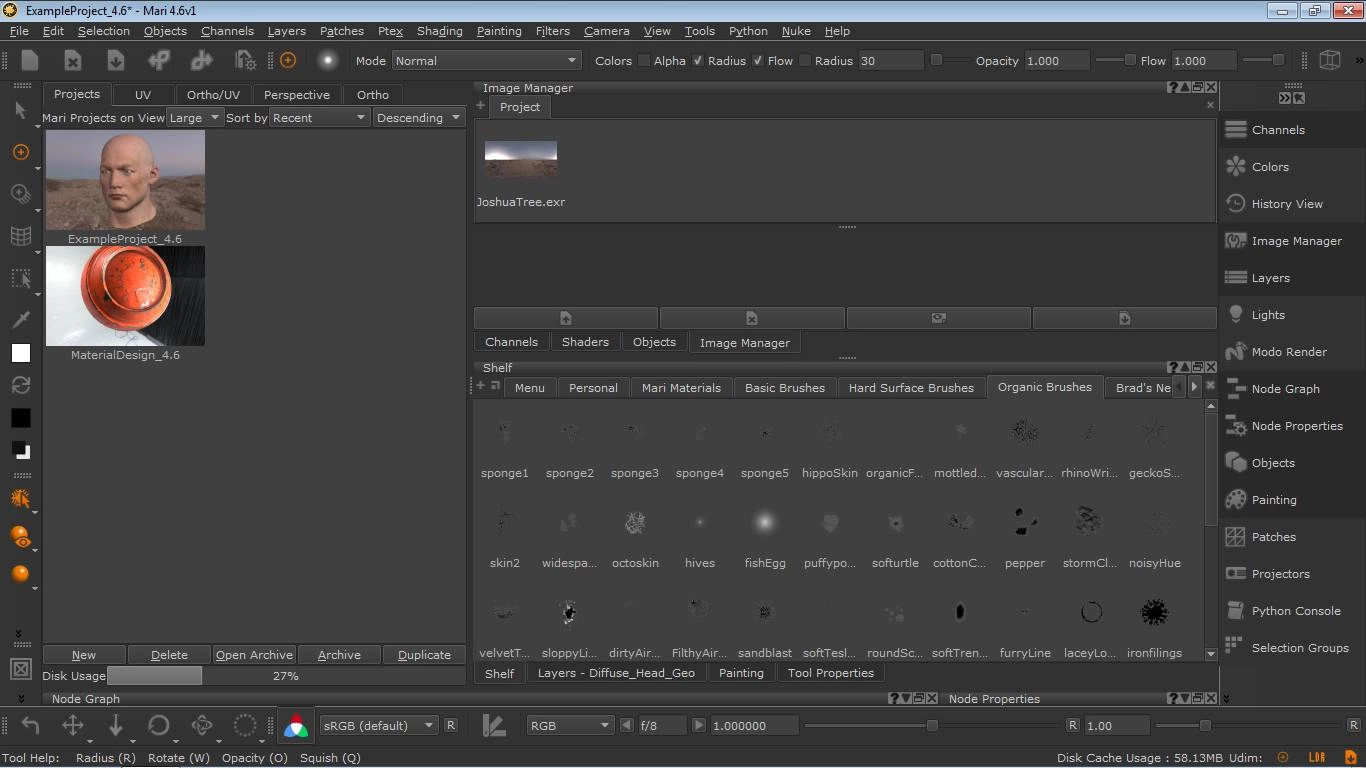Image resolution: width=1366 pixels, height=768 pixels.
Task: Click the R reset button beside sRGB dropdown
Action: (451, 725)
